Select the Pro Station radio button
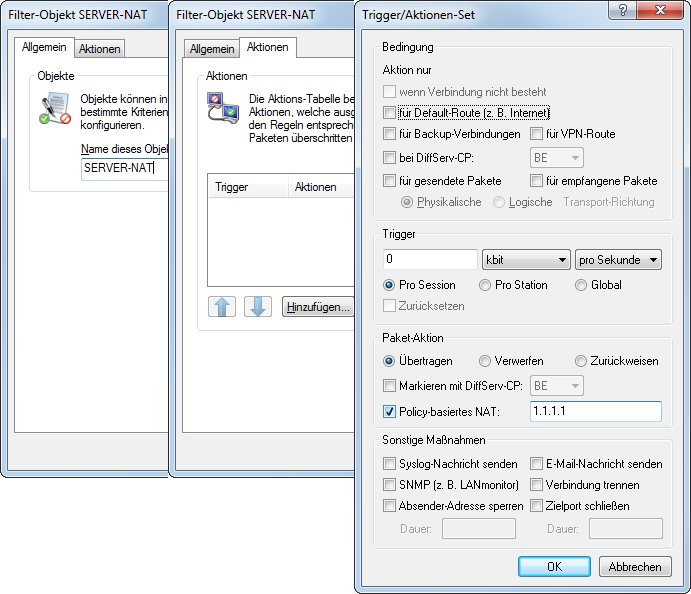Image resolution: width=691 pixels, height=594 pixels. (485, 285)
